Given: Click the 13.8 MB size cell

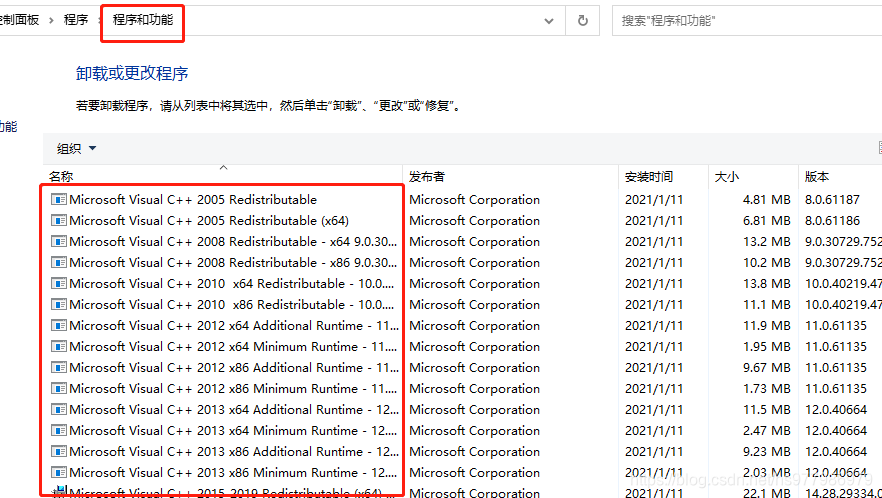Looking at the screenshot, I should (767, 283).
